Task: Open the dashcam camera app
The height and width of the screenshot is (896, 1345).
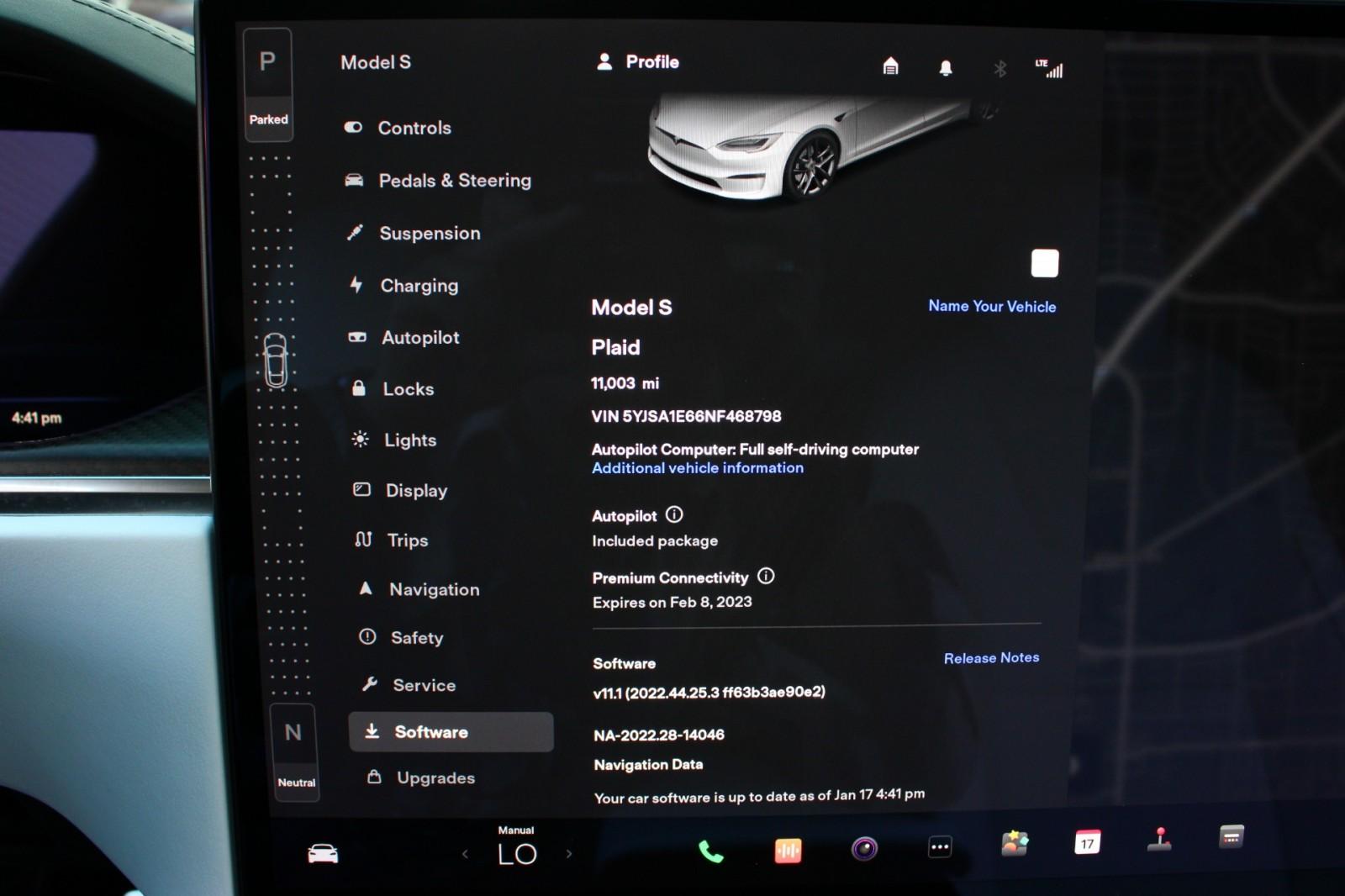Action: [x=864, y=849]
